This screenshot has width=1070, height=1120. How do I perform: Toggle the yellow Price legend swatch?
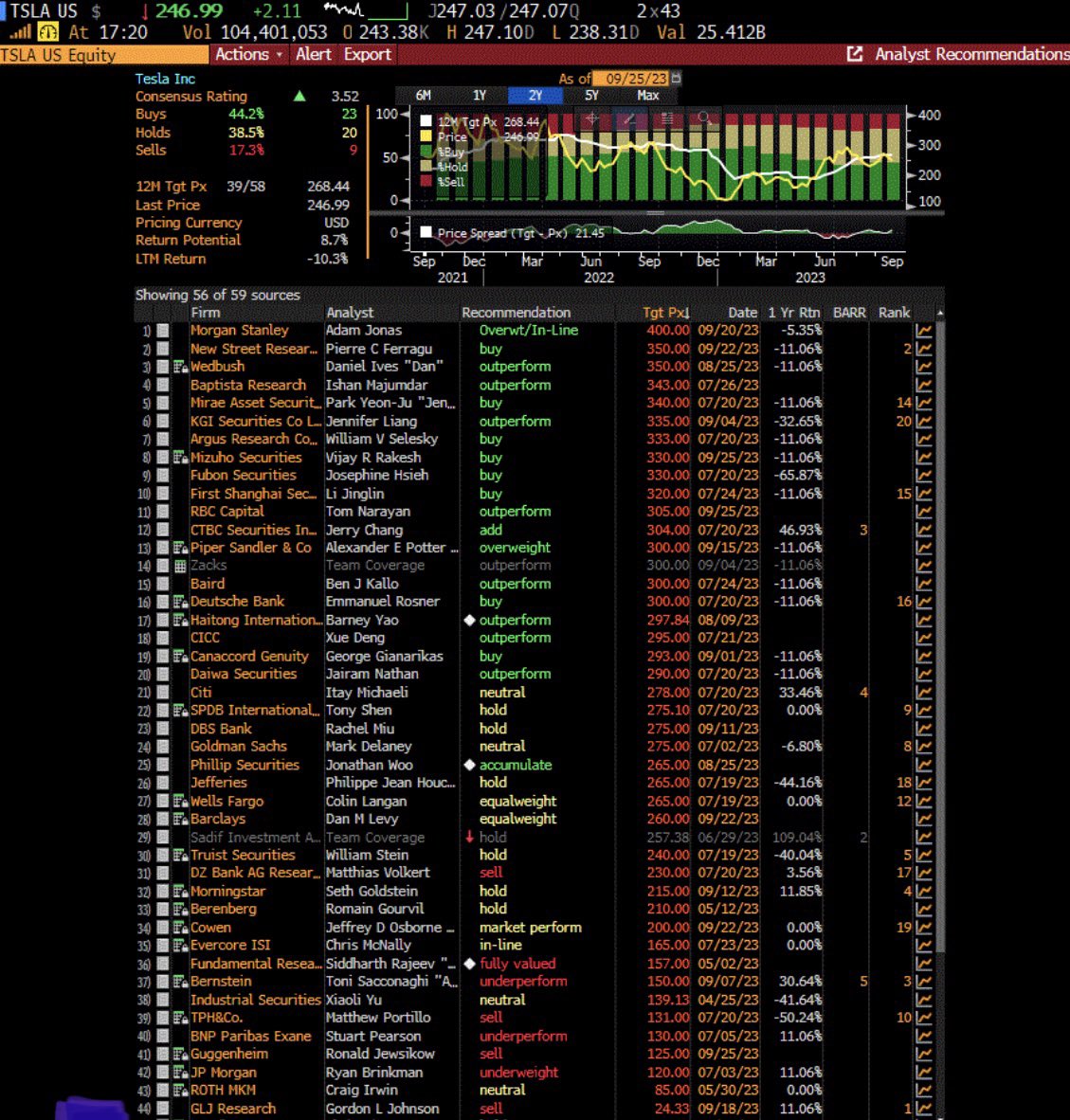coord(426,136)
